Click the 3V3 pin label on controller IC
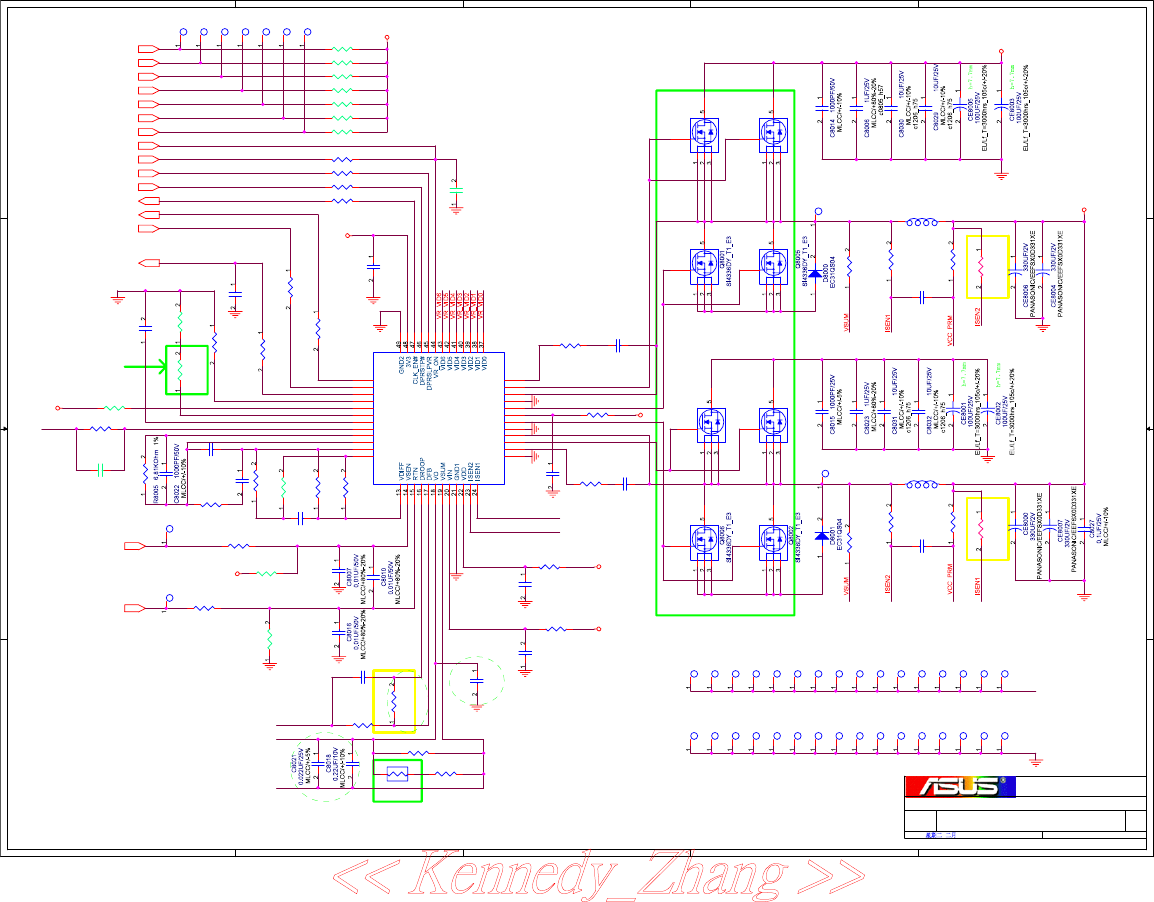Image resolution: width=1154 pixels, height=902 pixels. (409, 362)
